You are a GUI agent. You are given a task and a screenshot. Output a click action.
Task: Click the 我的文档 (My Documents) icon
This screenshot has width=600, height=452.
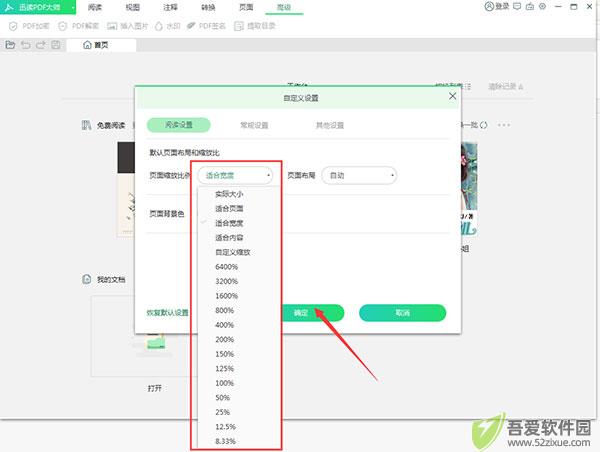[86, 279]
